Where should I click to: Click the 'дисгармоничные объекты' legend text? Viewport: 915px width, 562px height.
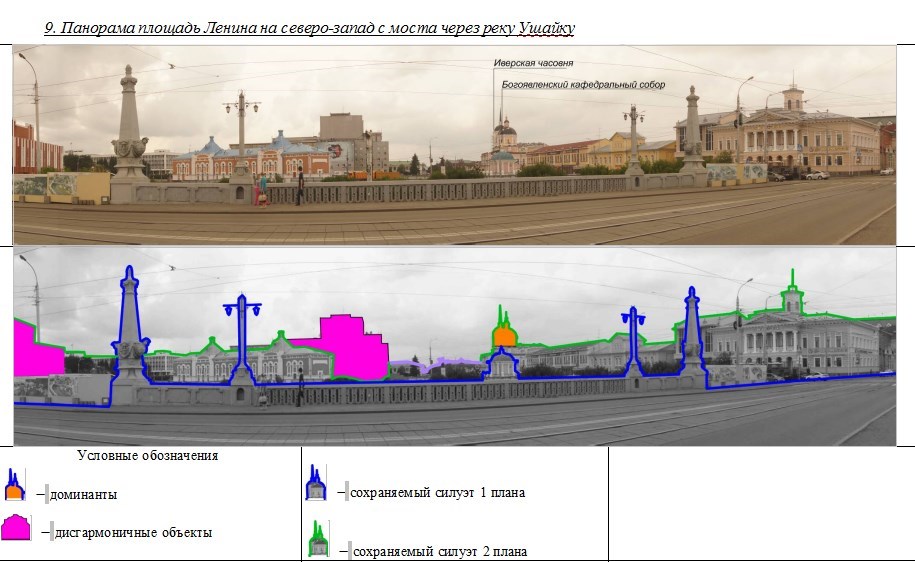point(133,533)
